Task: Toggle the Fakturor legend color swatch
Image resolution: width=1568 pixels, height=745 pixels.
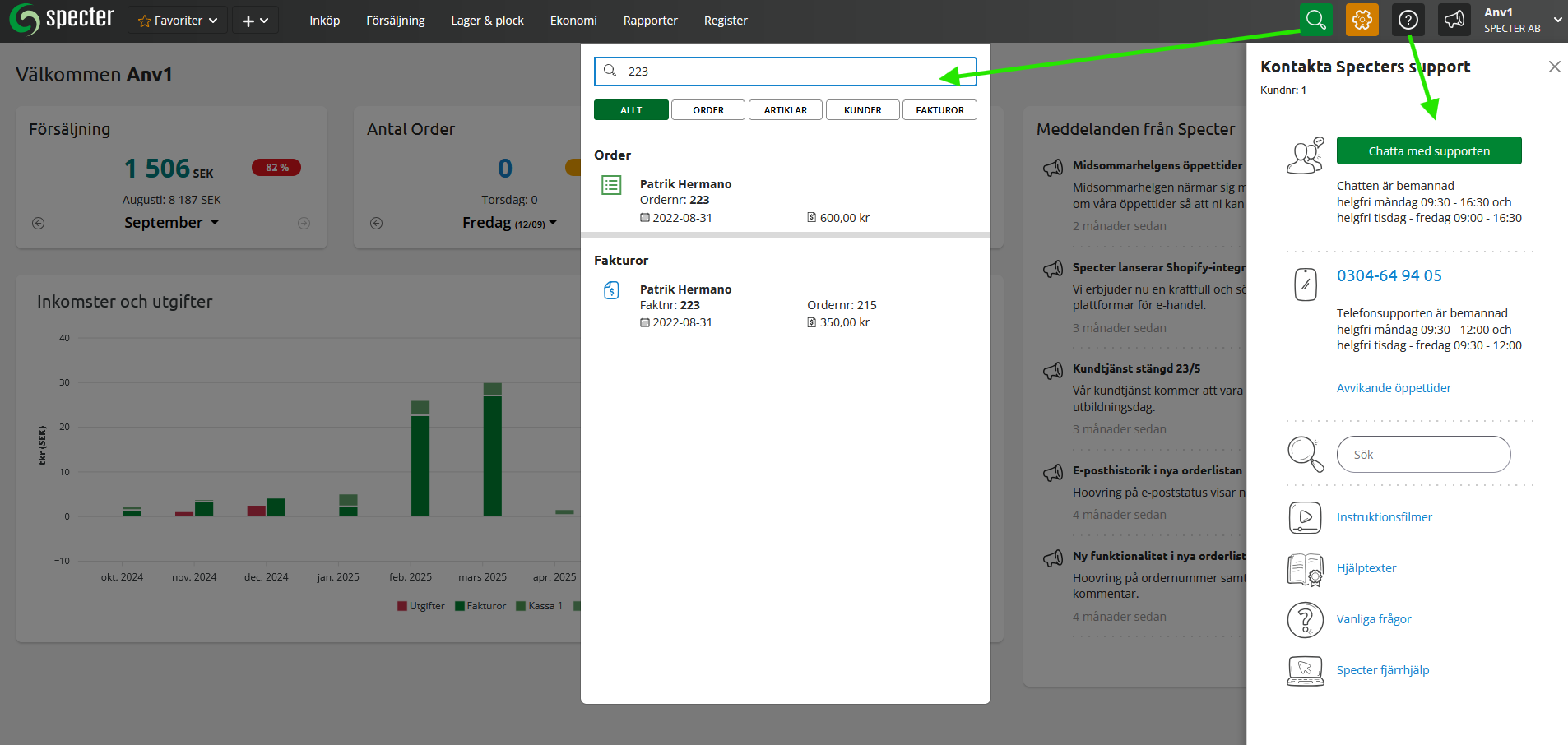Action: (x=460, y=606)
